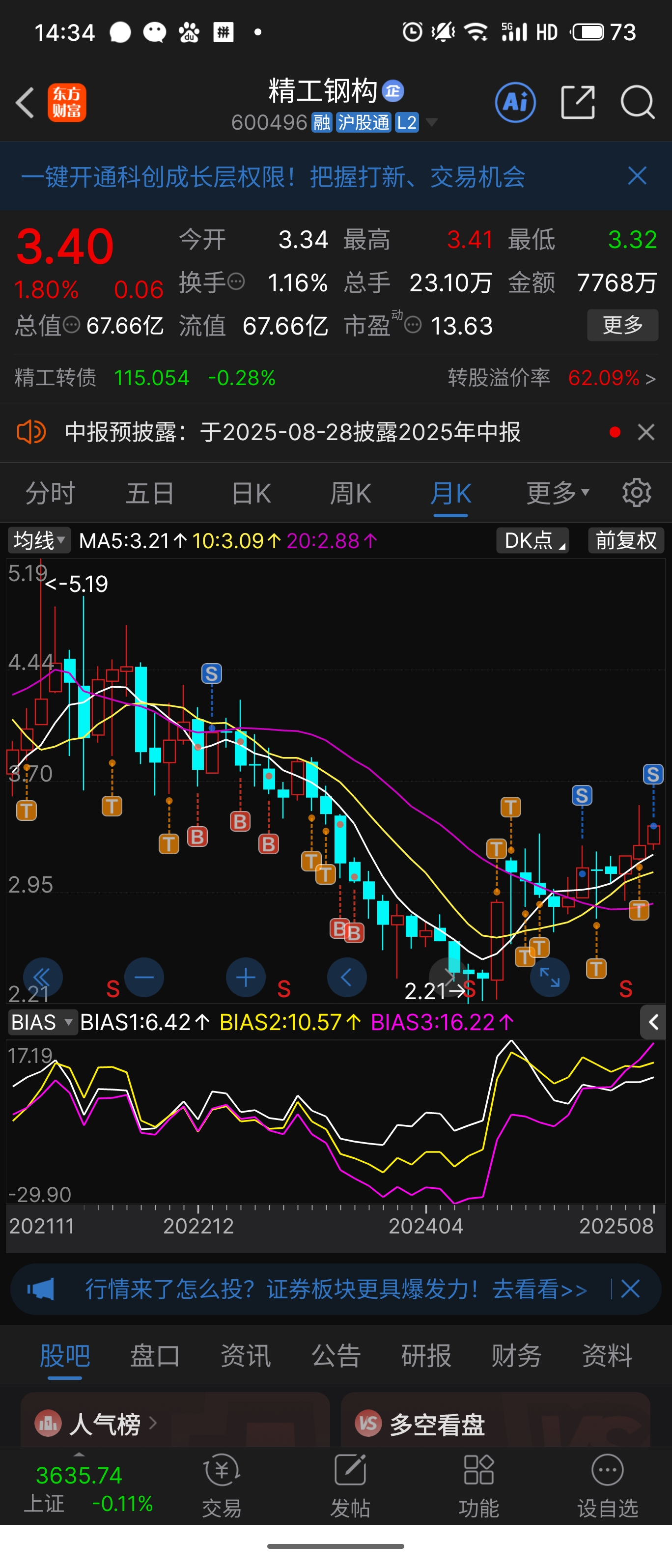The width and height of the screenshot is (672, 1568).
Task: Tap the back arrow at top left
Action: (25, 102)
